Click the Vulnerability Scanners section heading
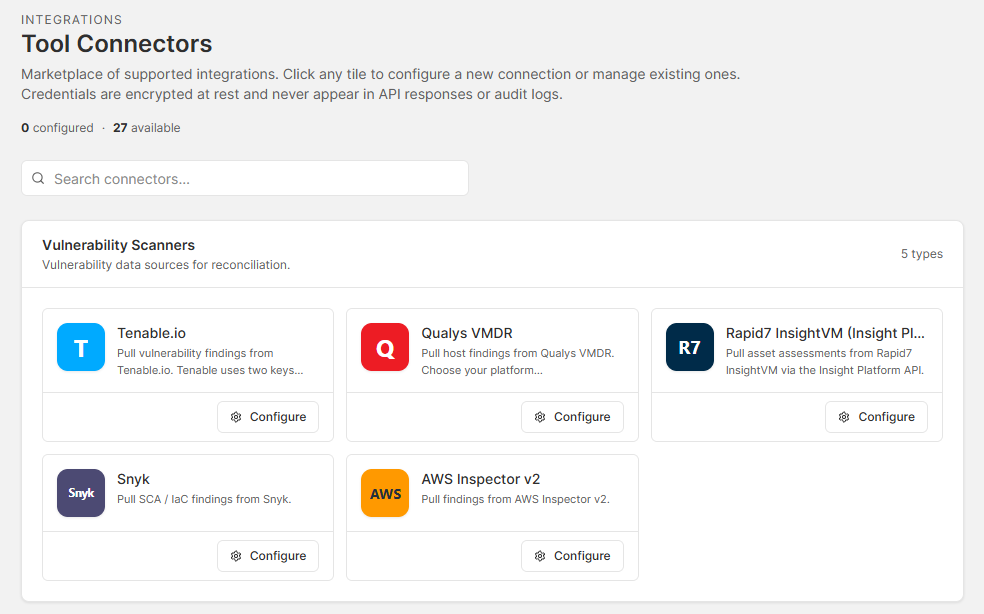The width and height of the screenshot is (984, 614). [119, 245]
